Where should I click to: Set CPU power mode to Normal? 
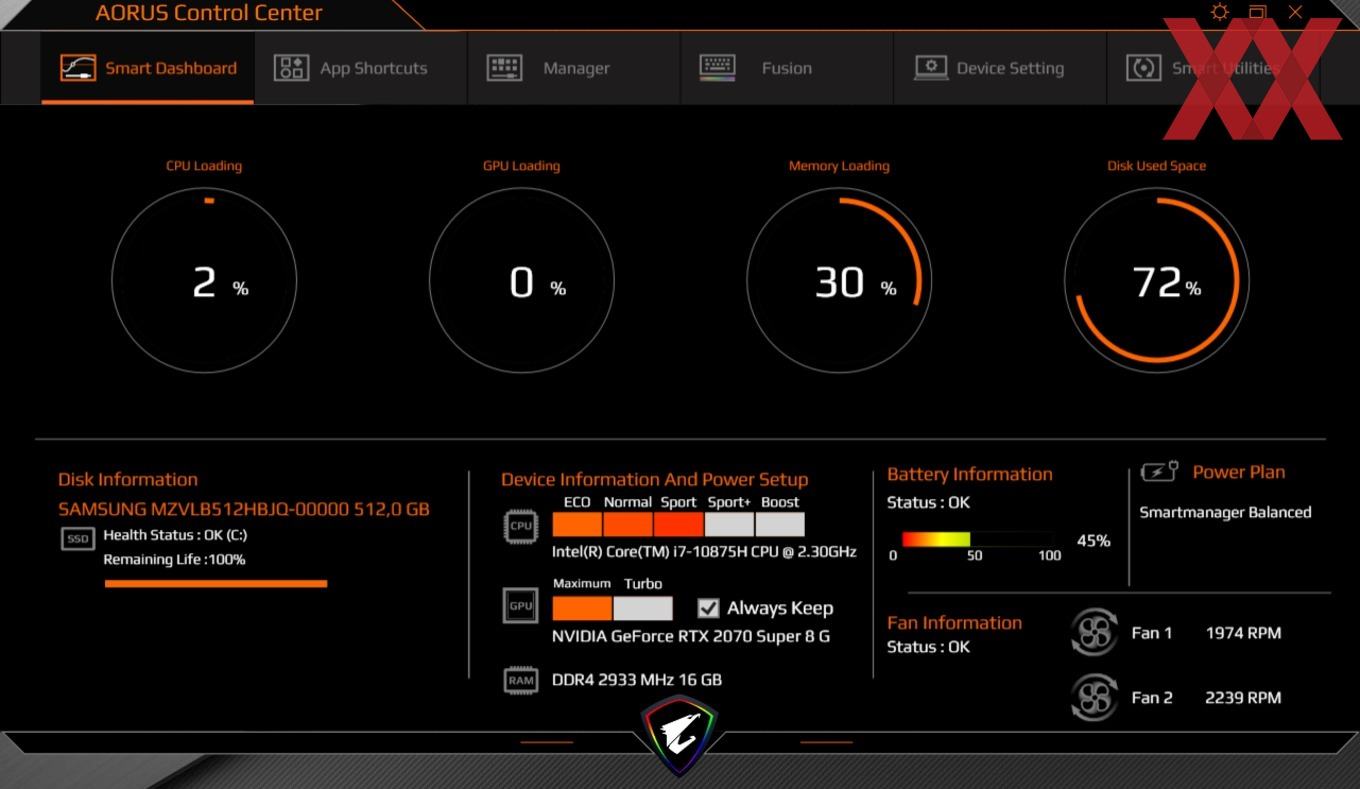pos(628,524)
